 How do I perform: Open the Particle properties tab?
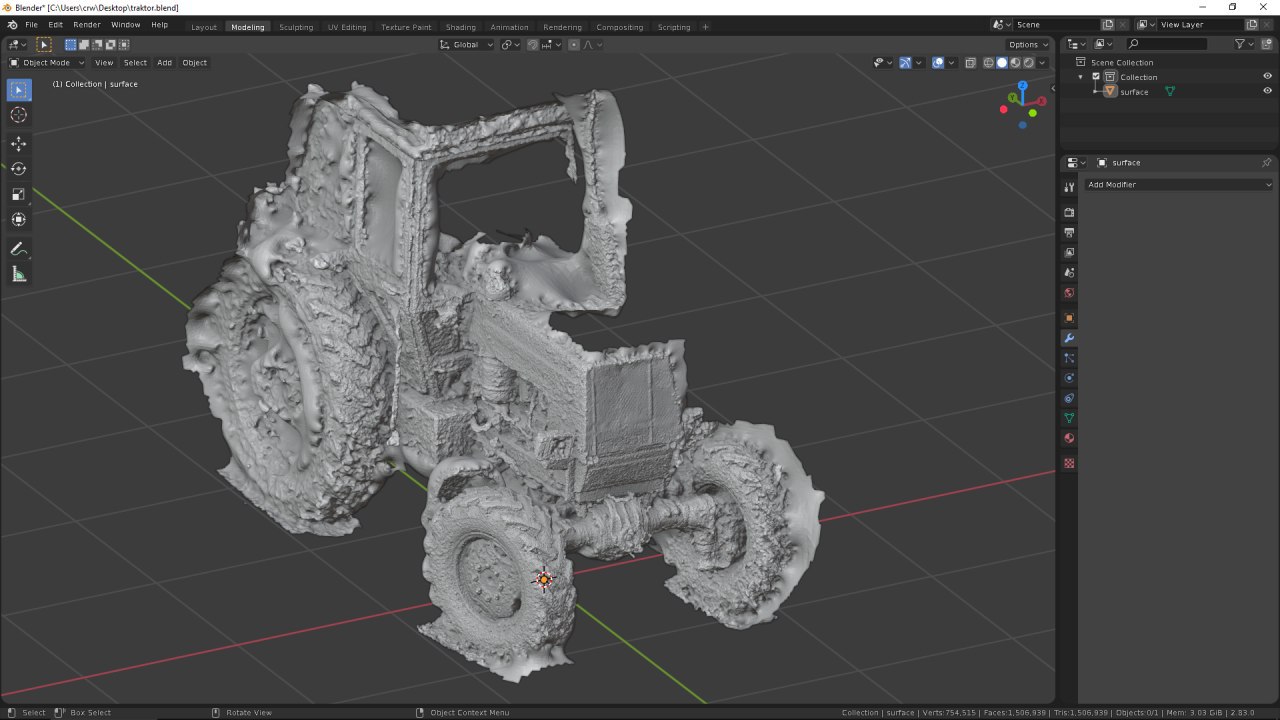pos(1069,358)
